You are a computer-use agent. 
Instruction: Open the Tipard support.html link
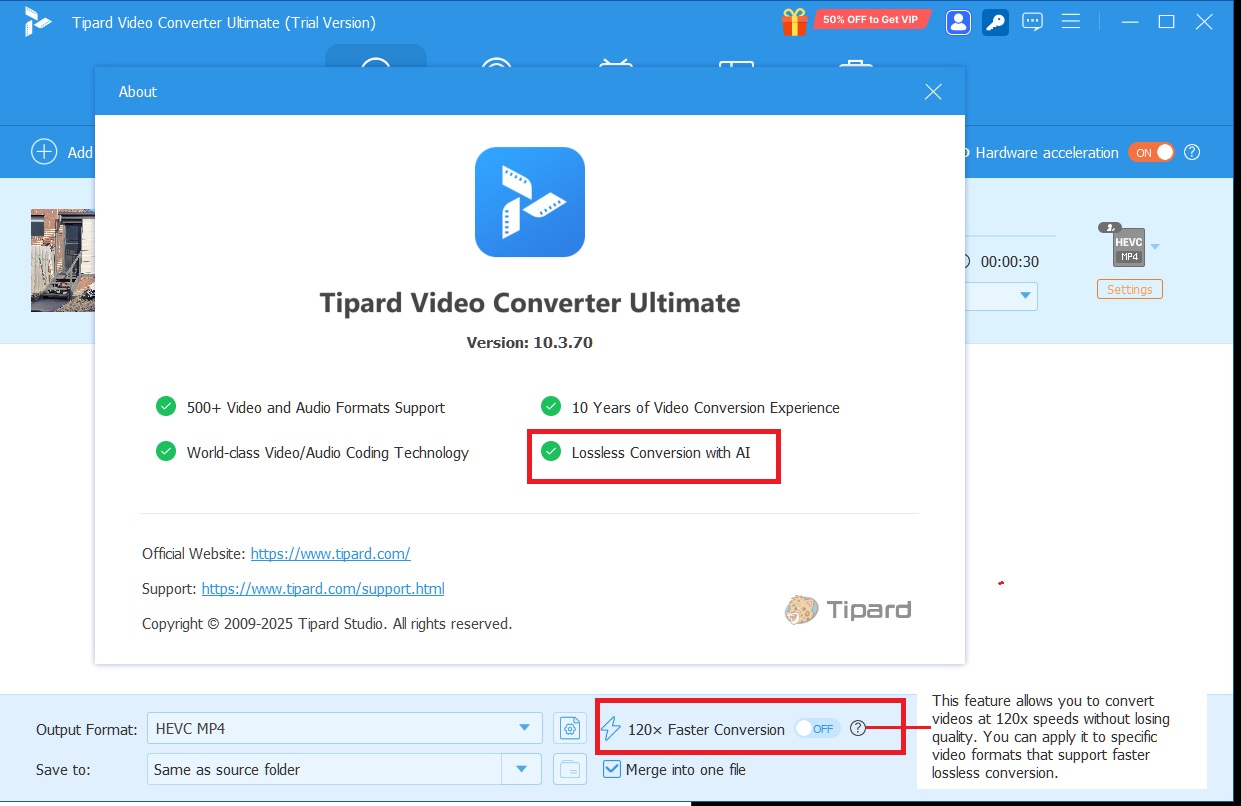click(x=323, y=589)
